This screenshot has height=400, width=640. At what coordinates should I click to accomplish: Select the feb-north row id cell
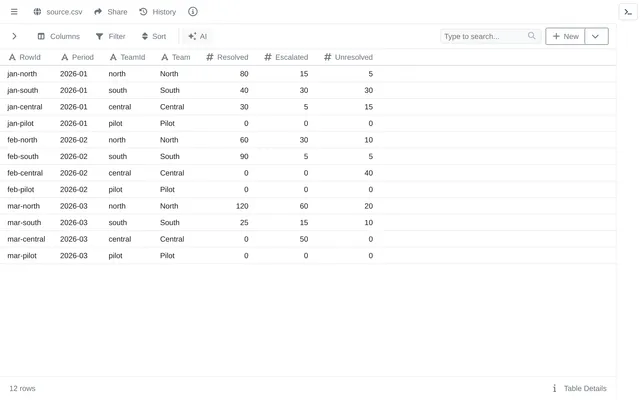click(22, 140)
